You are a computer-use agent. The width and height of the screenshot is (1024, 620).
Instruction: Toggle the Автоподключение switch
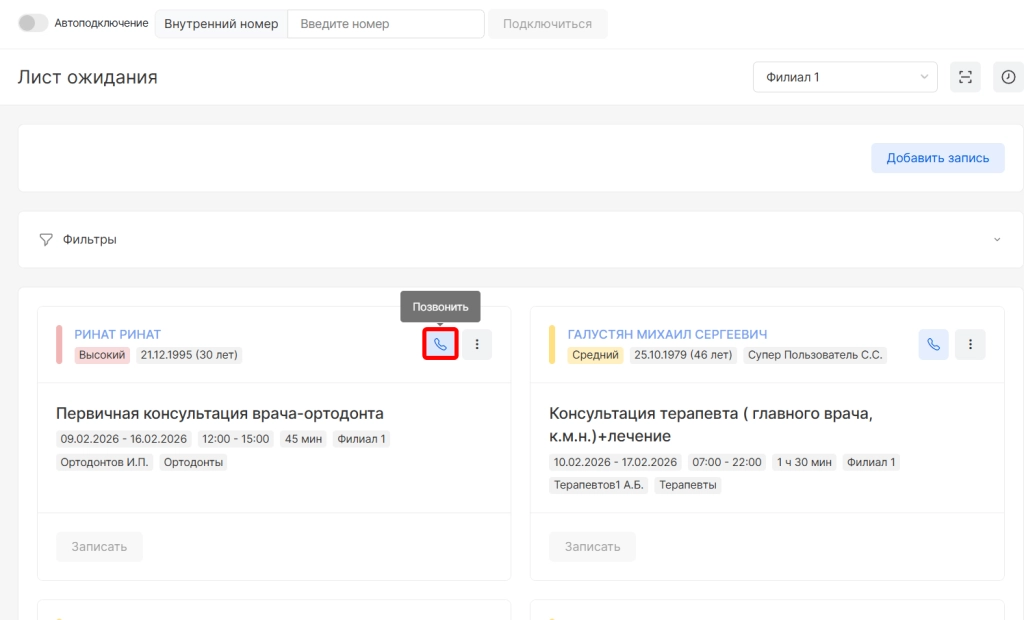click(x=33, y=23)
